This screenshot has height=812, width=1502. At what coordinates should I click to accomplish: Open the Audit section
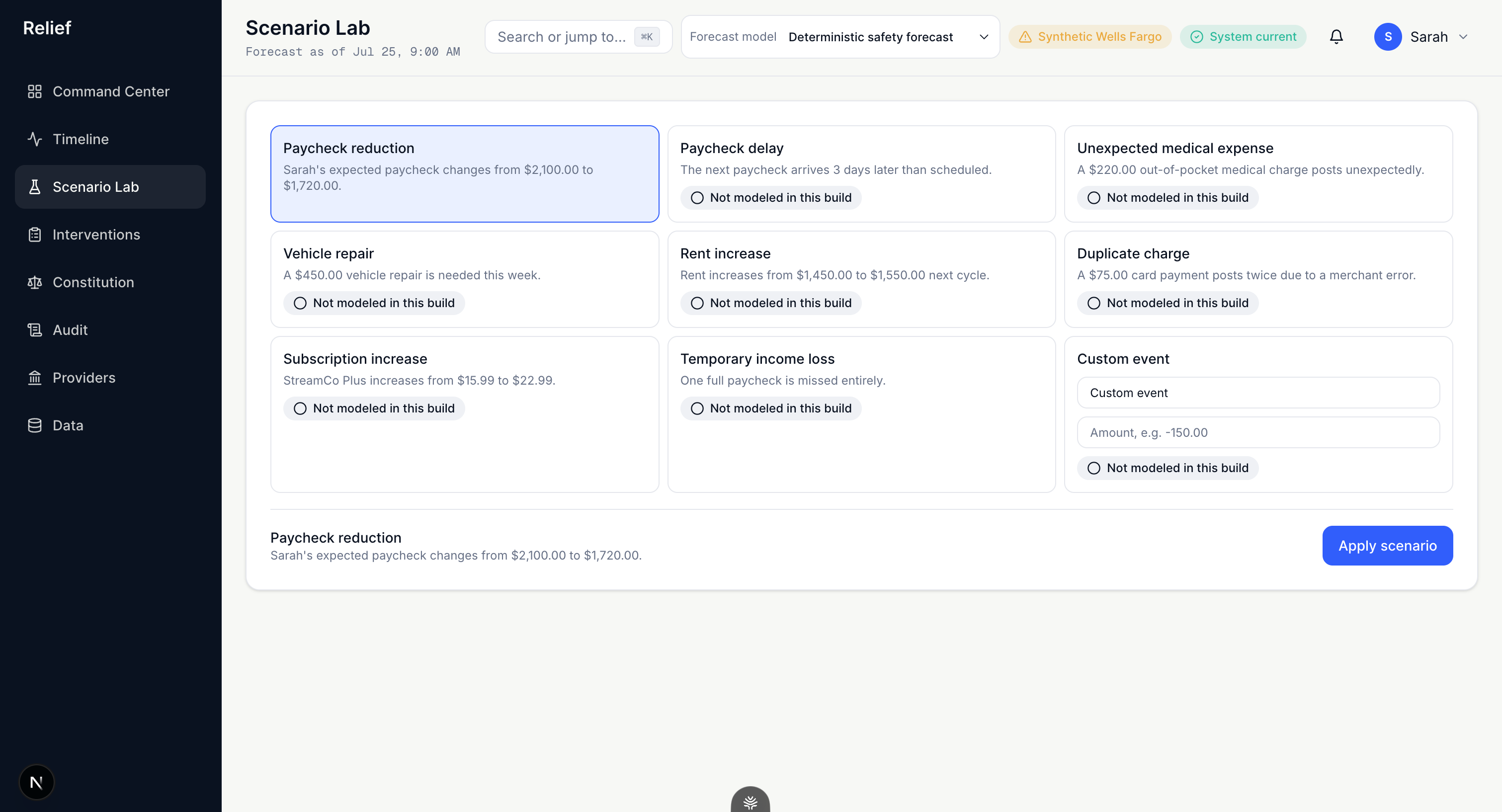coord(110,330)
